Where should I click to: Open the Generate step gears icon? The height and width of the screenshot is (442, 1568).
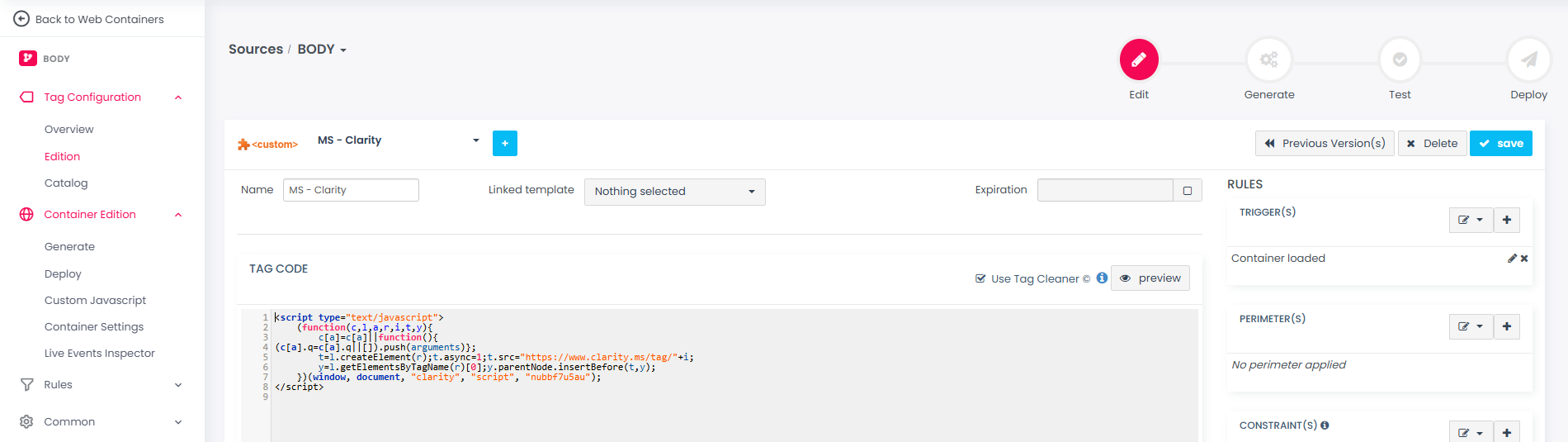coord(1268,59)
